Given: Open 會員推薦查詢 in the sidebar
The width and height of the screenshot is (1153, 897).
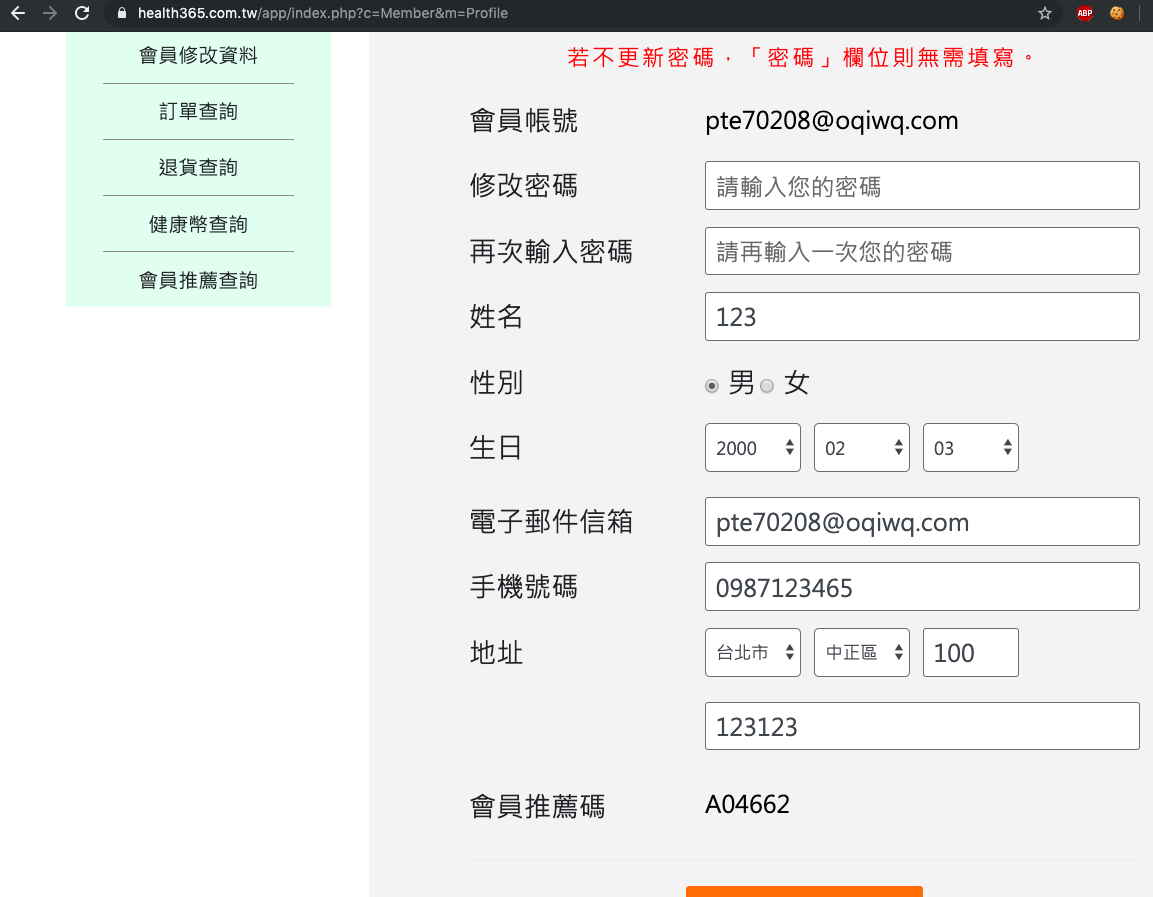Looking at the screenshot, I should [x=199, y=280].
